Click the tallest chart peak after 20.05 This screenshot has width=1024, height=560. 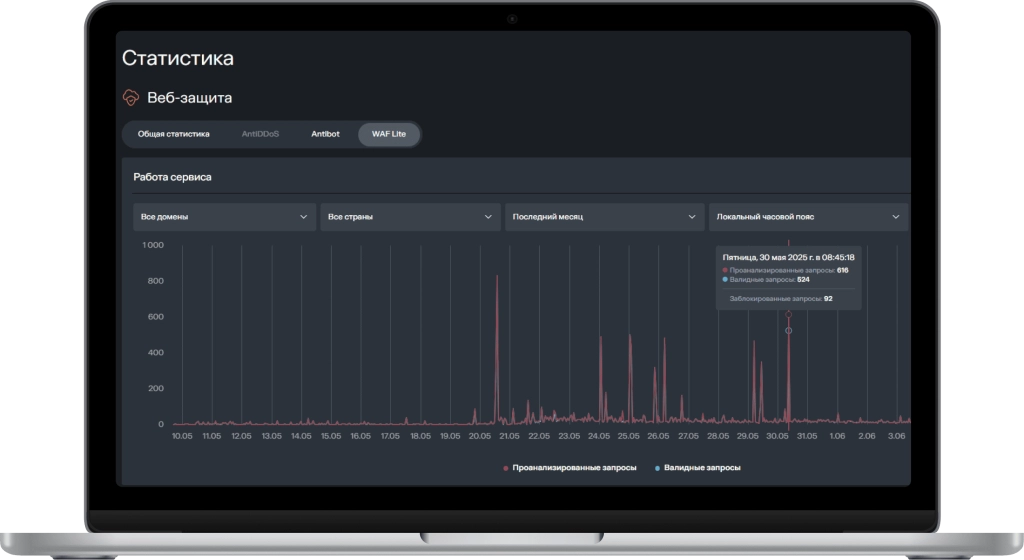tap(497, 277)
